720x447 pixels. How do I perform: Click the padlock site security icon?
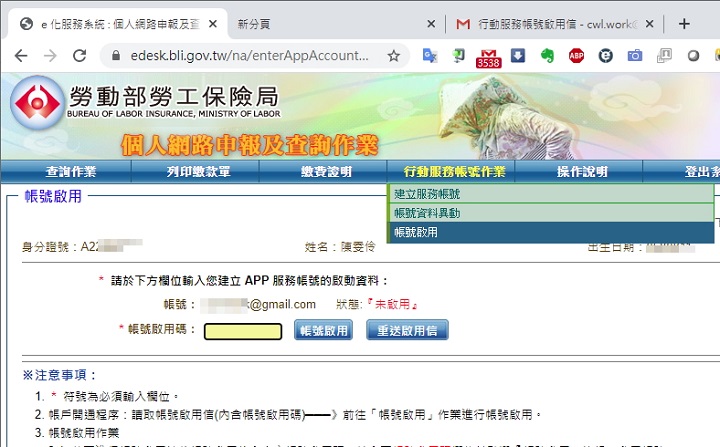coord(116,56)
